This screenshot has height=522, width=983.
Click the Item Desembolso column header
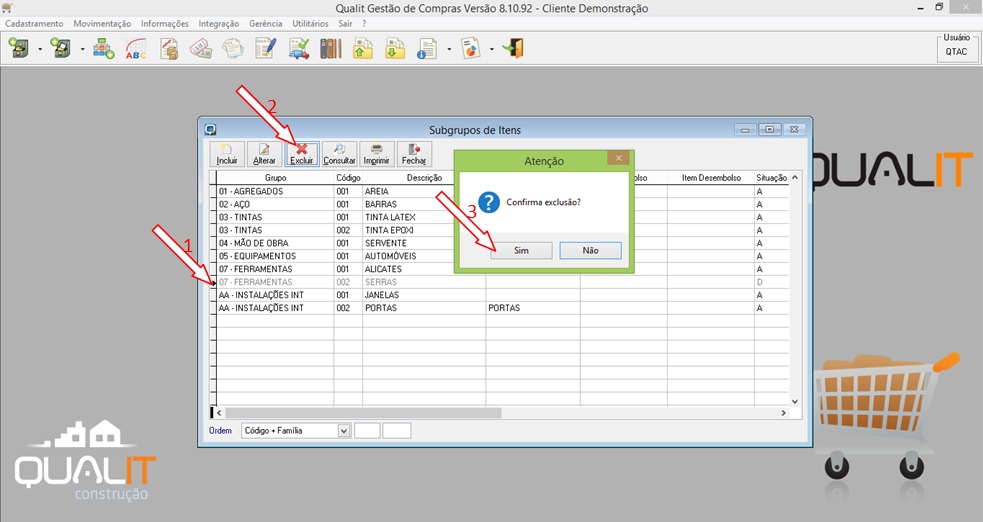[711, 178]
